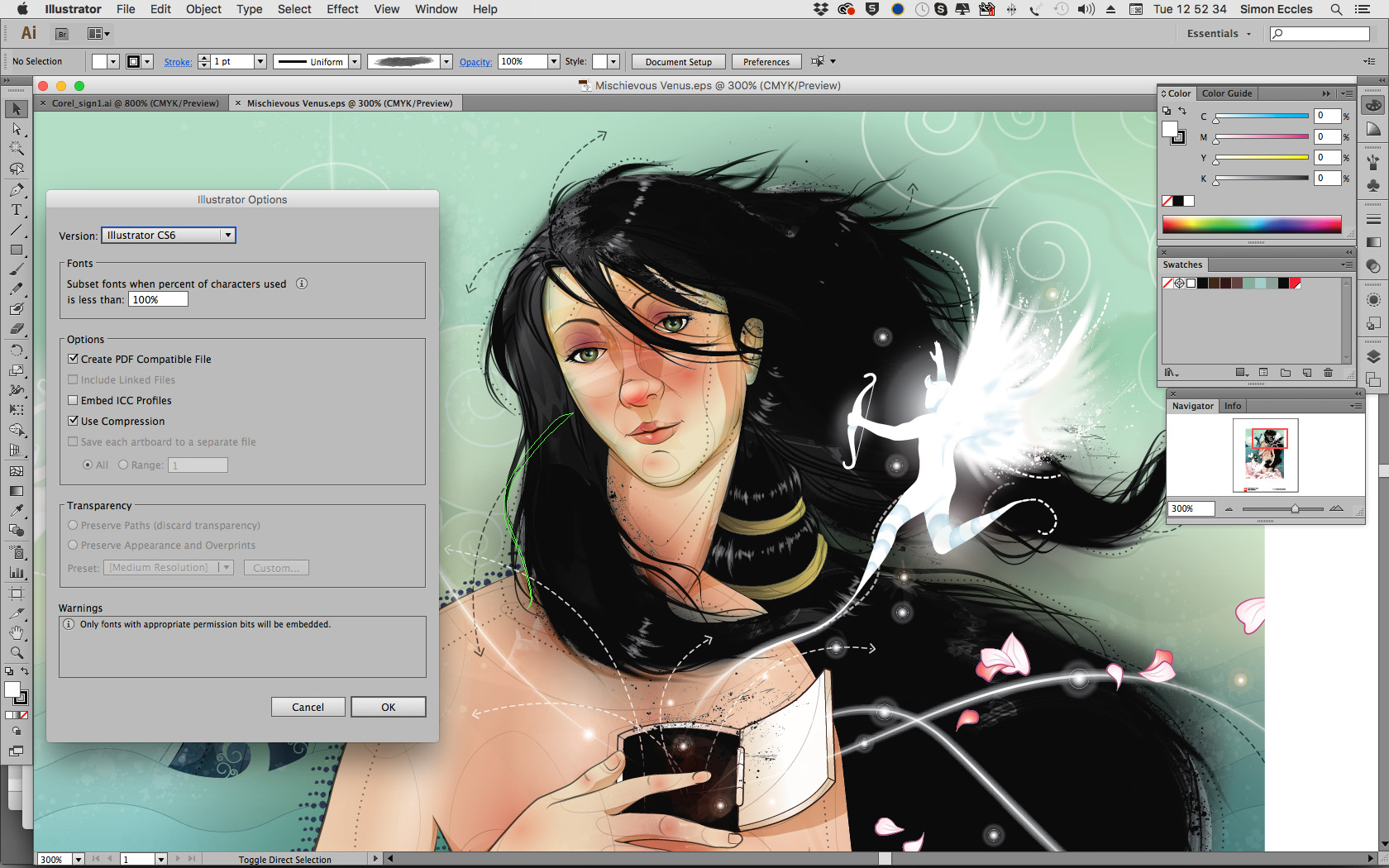Click the subset fonts percentage field
The image size is (1389, 868).
[158, 300]
